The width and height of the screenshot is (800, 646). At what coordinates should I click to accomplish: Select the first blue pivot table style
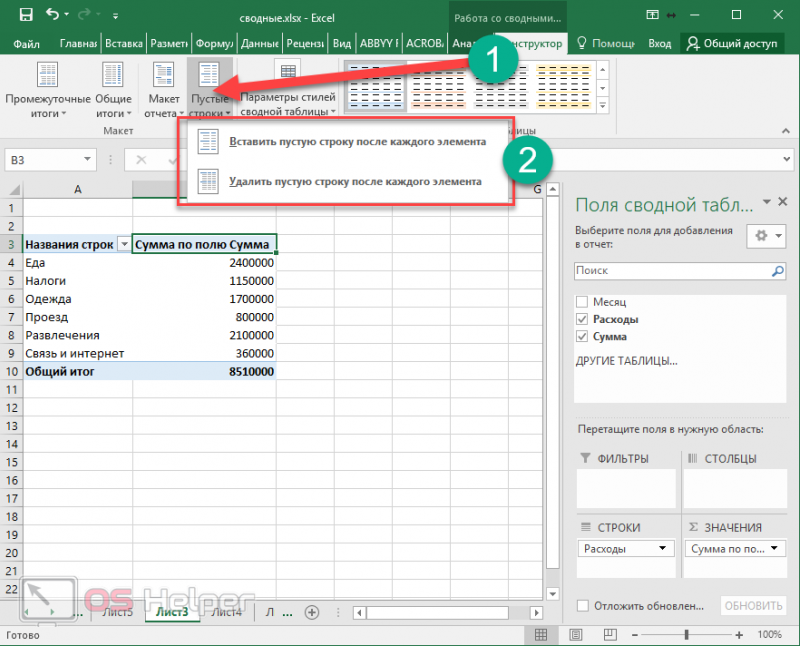pos(376,87)
